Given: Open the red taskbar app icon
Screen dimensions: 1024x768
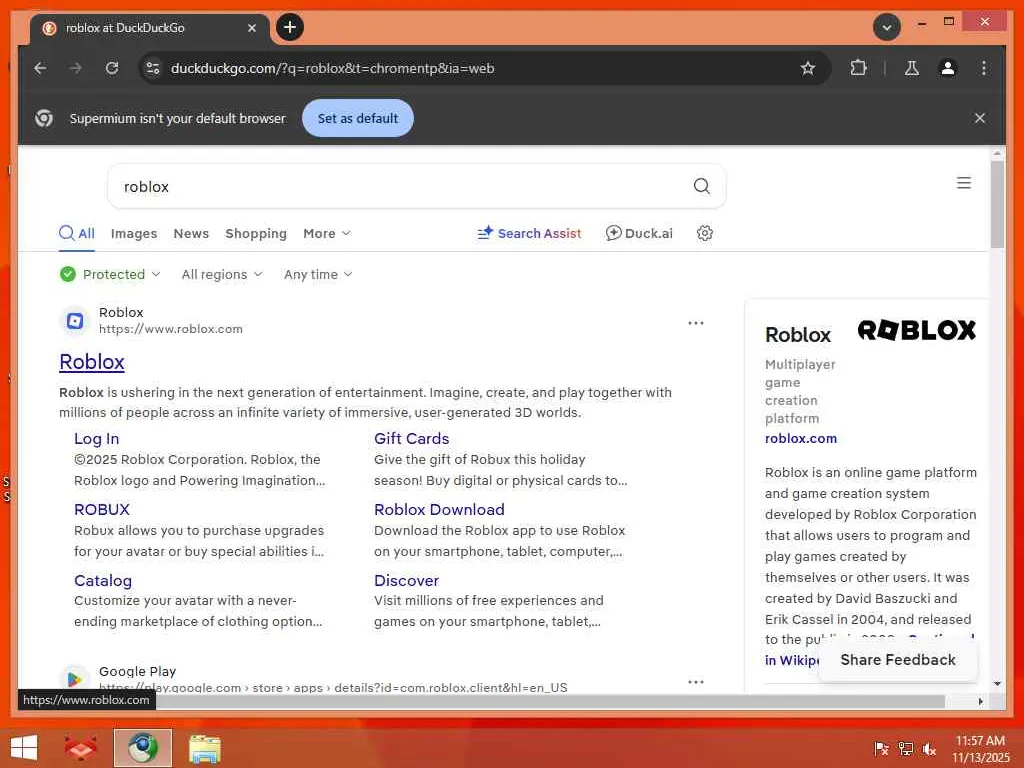Looking at the screenshot, I should point(80,748).
